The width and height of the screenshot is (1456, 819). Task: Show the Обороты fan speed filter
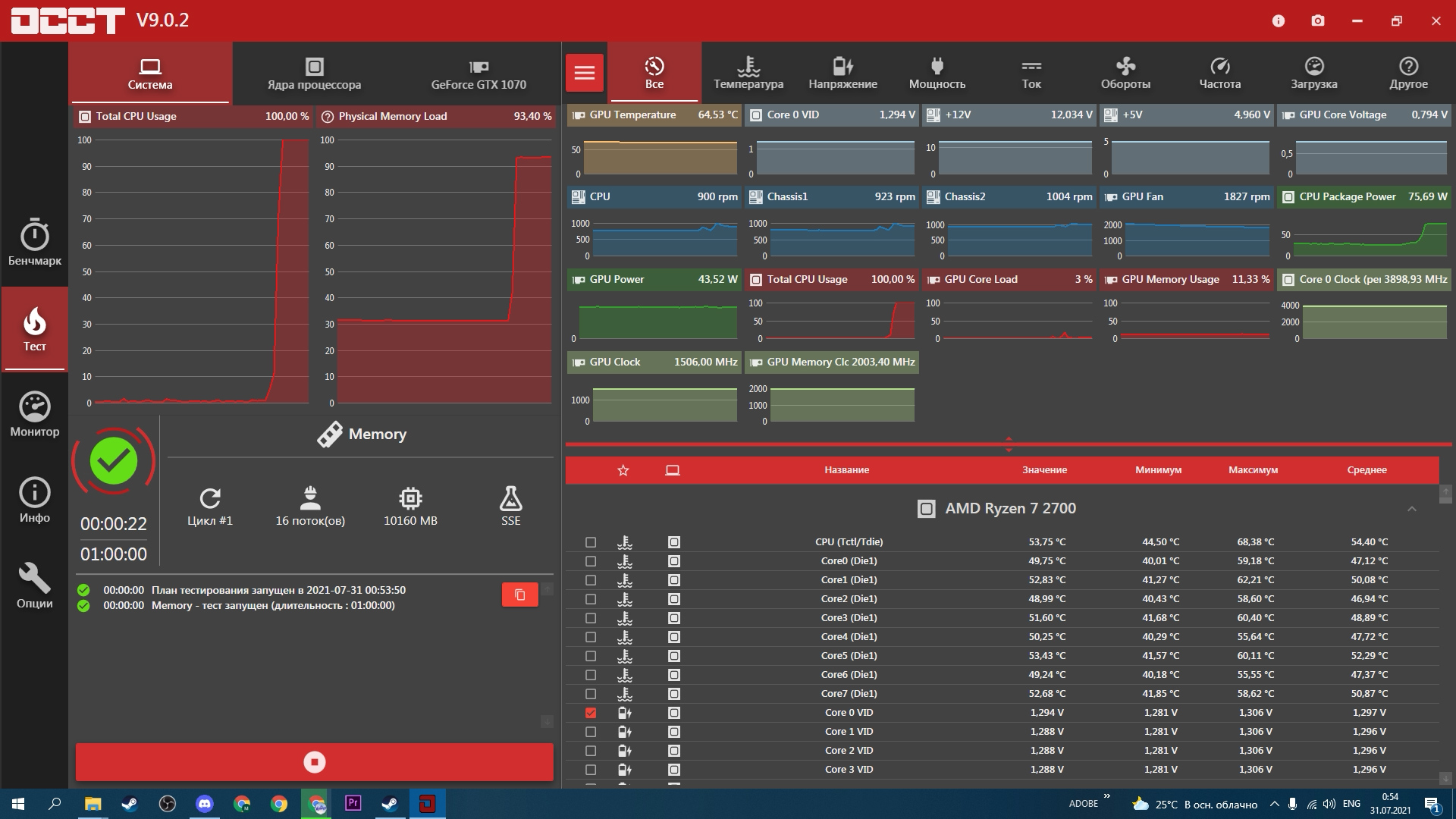pyautogui.click(x=1125, y=73)
